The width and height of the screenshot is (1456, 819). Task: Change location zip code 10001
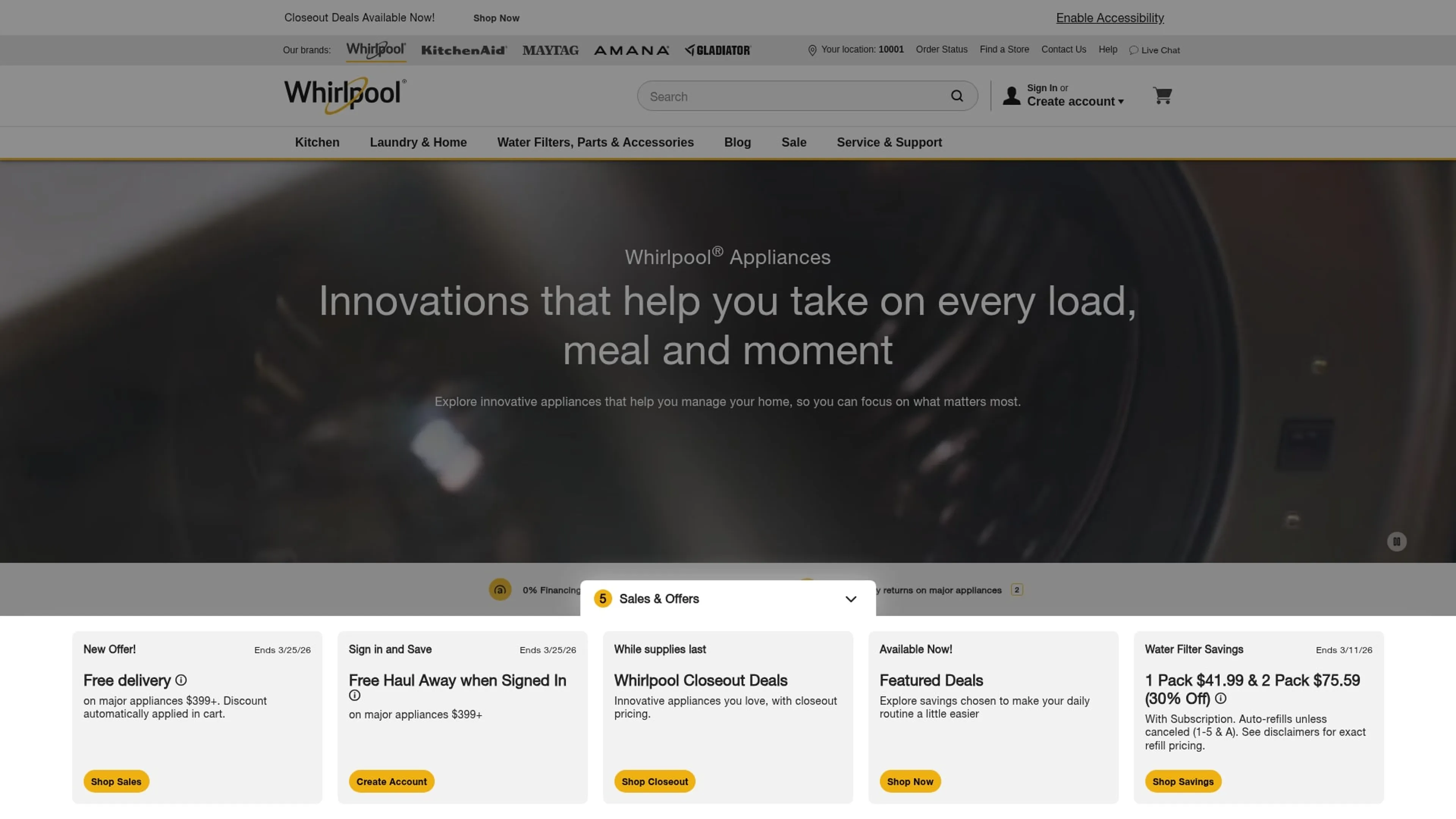[891, 49]
